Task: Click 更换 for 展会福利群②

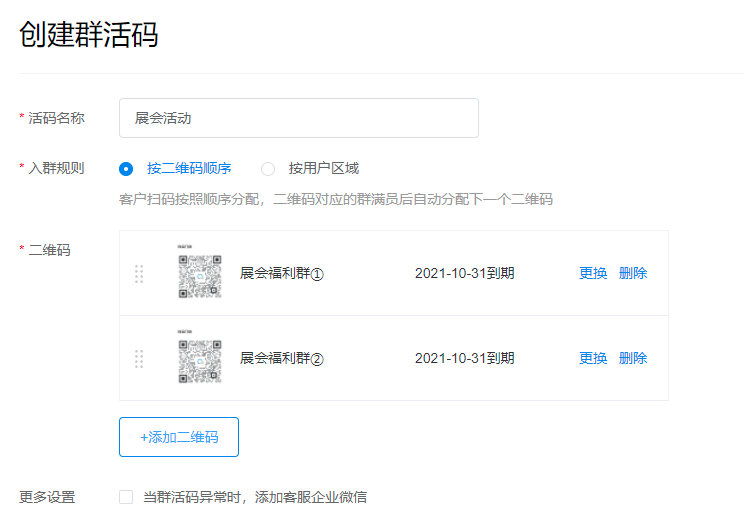Action: click(x=593, y=358)
